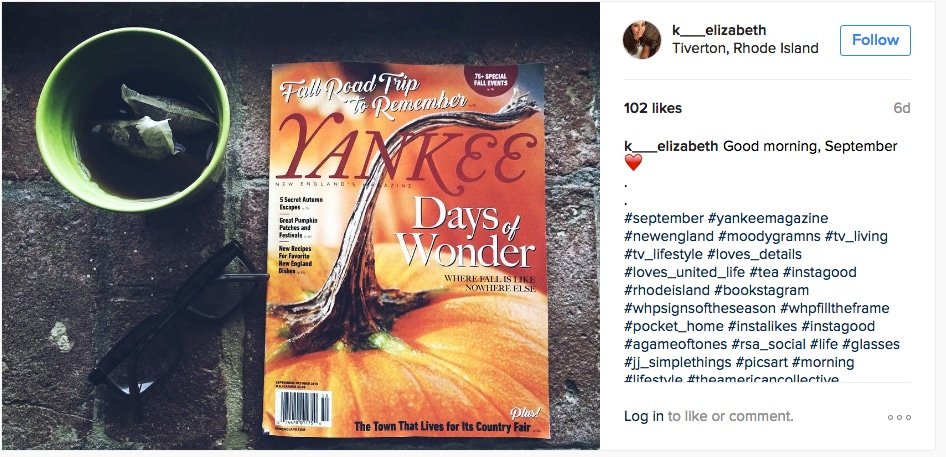Click the Log in link

[644, 416]
